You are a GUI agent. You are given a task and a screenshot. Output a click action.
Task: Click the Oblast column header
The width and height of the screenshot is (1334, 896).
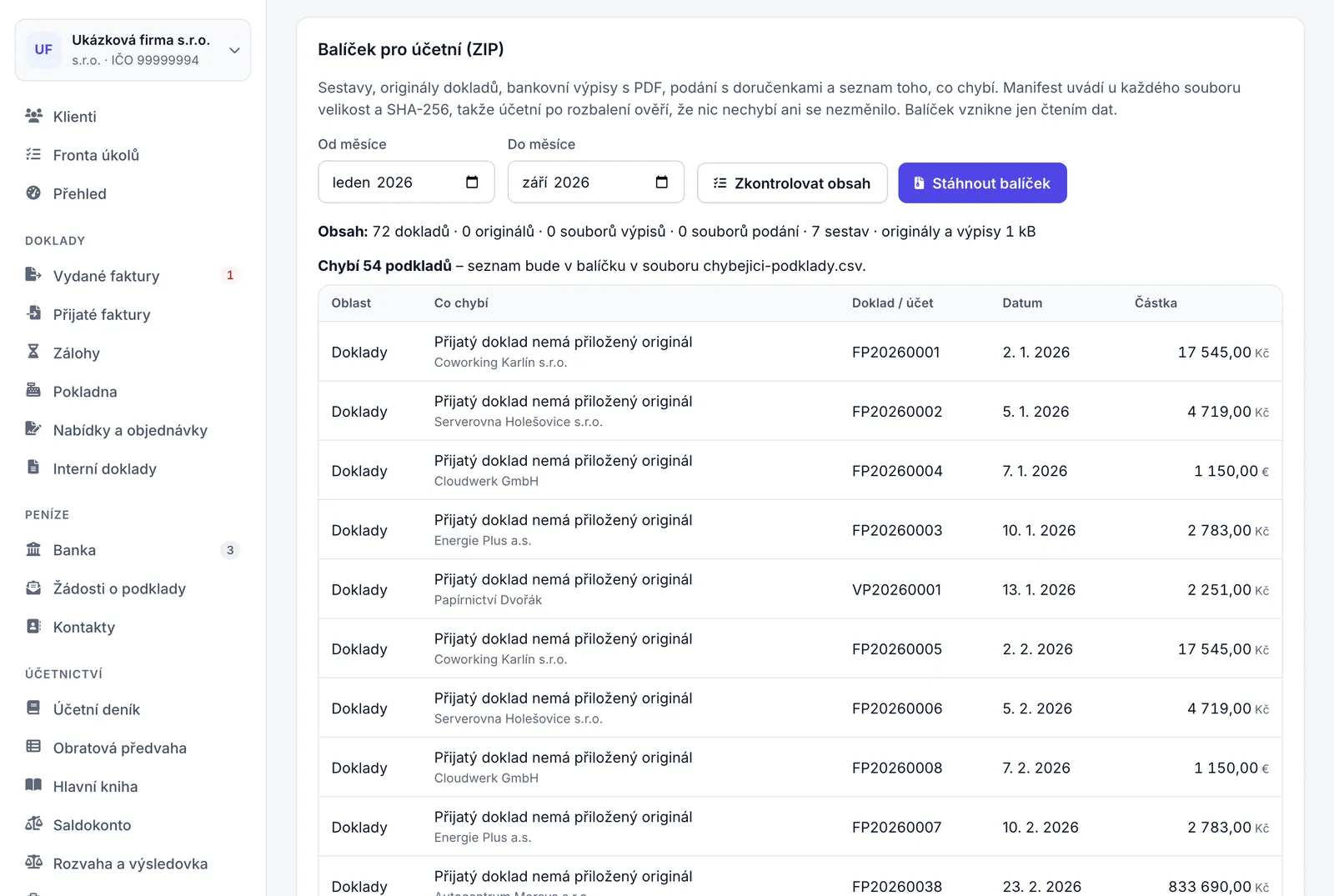click(351, 303)
